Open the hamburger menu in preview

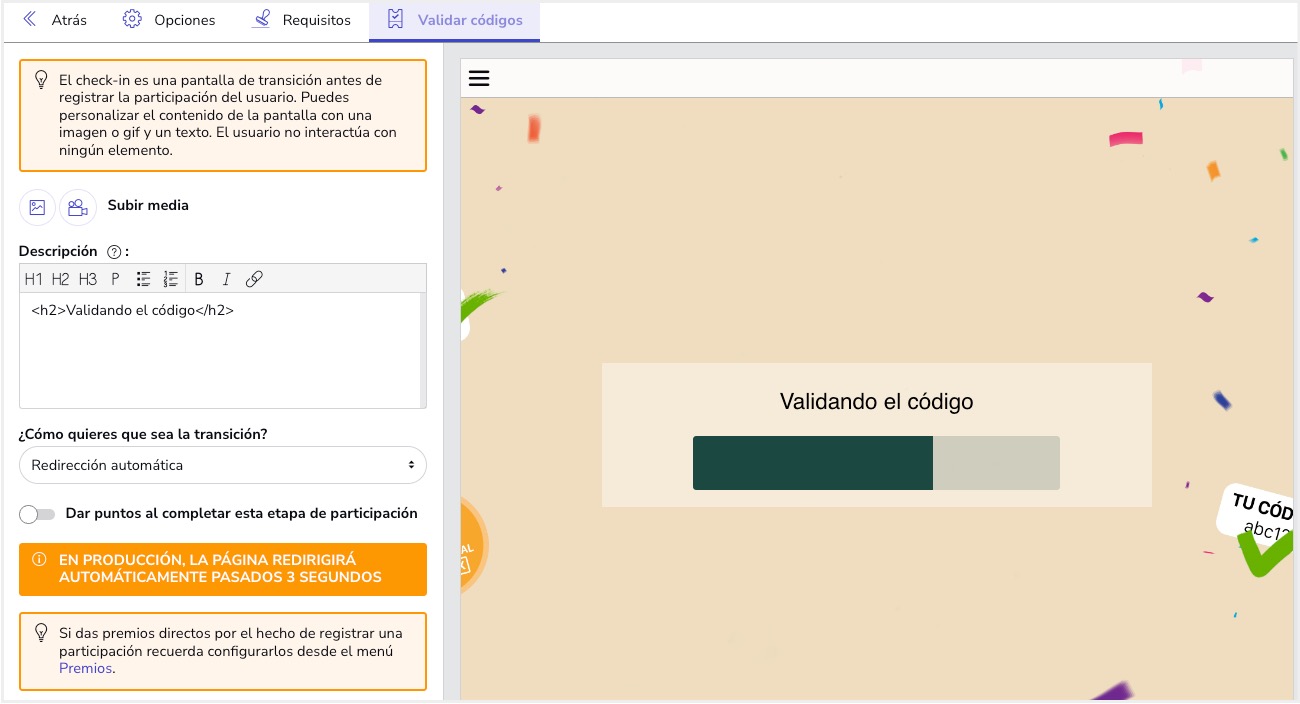coord(479,78)
